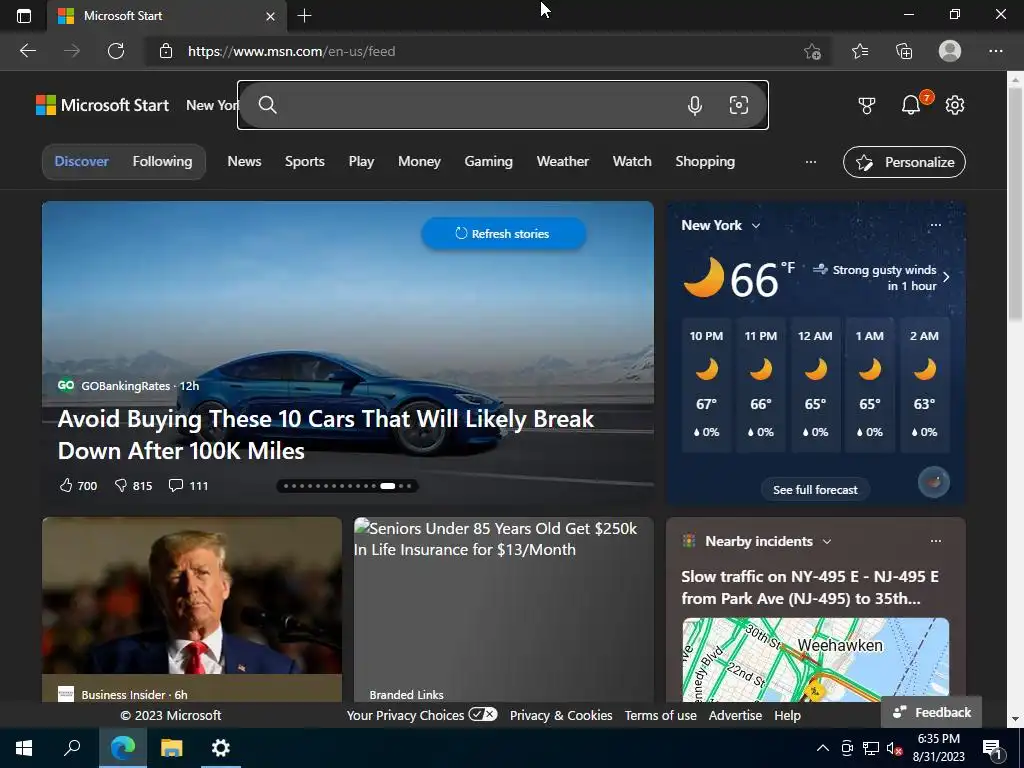1024x768 pixels.
Task: Open notifications bell with 7 badge
Action: [x=911, y=104]
